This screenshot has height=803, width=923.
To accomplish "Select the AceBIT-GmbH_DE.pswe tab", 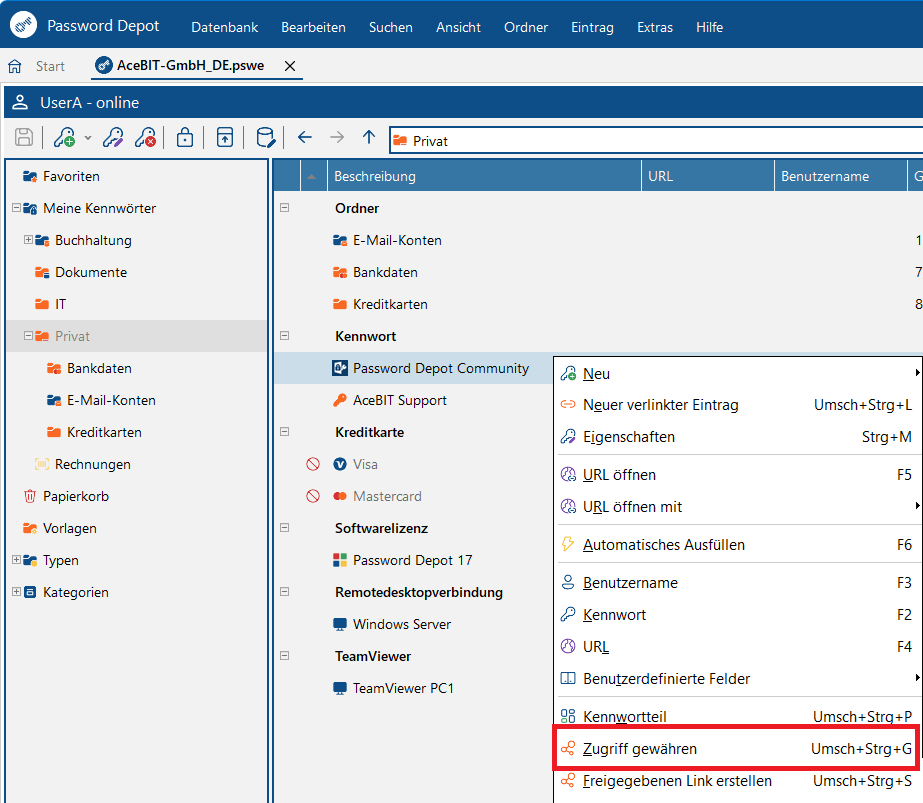I will tap(190, 65).
